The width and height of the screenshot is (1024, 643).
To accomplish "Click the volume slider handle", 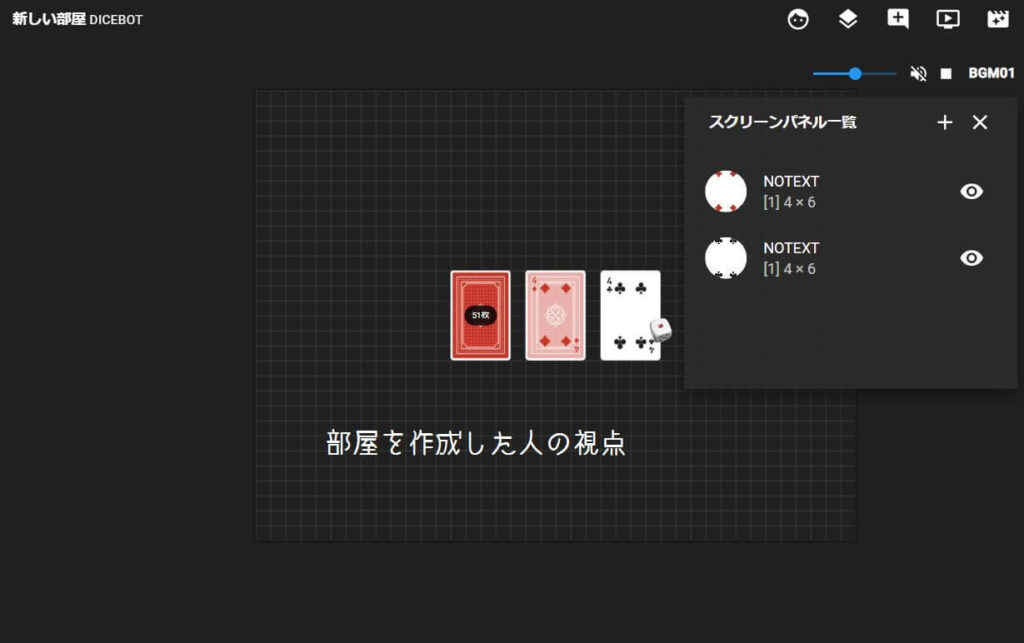I will [855, 73].
